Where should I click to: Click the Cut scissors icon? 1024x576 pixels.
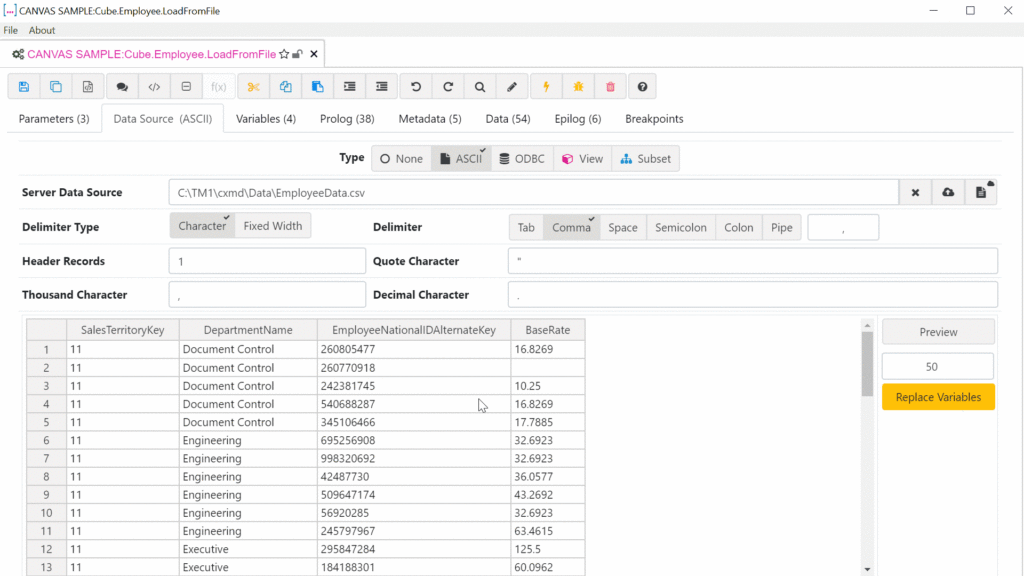pos(254,87)
